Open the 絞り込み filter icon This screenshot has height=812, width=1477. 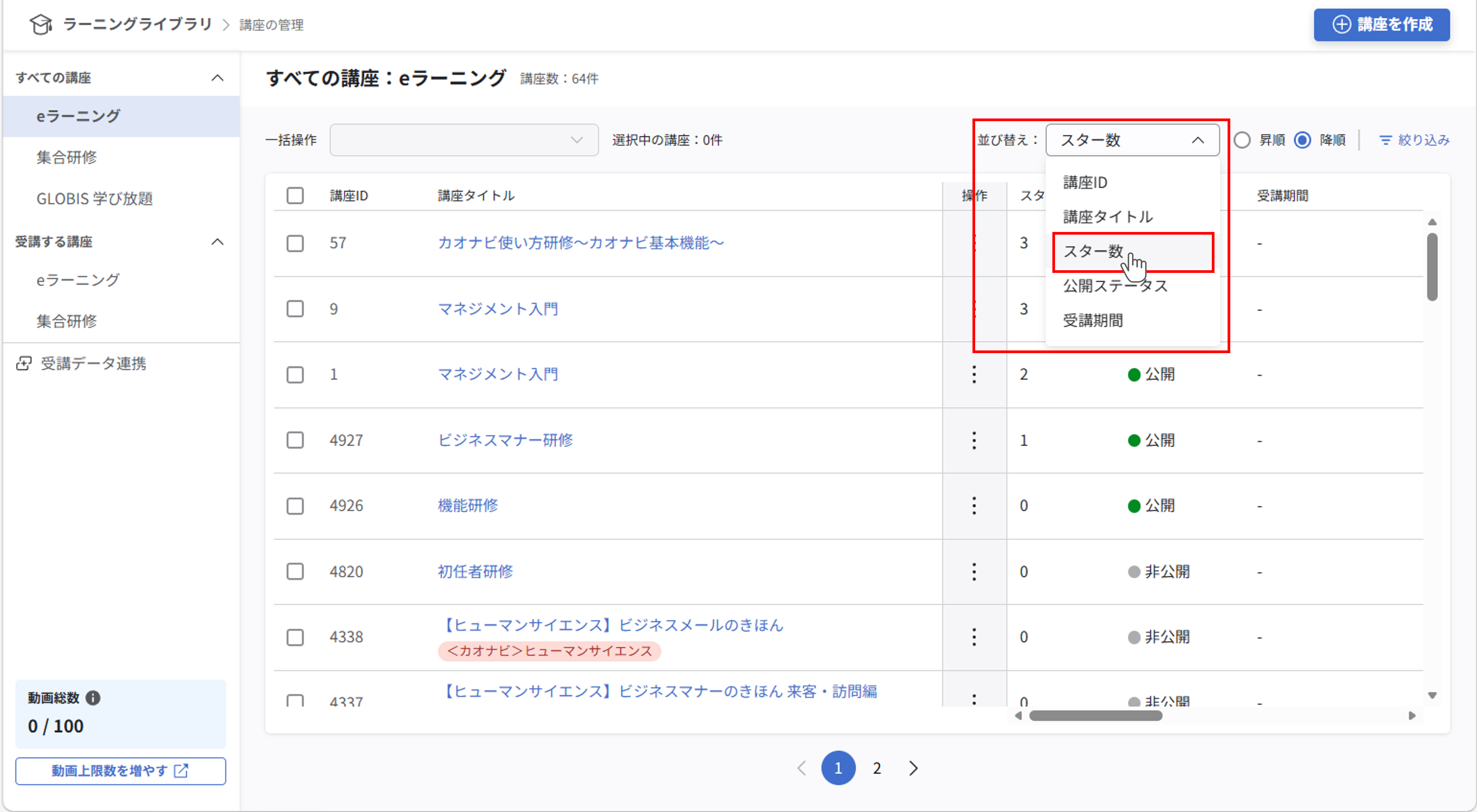(1385, 140)
